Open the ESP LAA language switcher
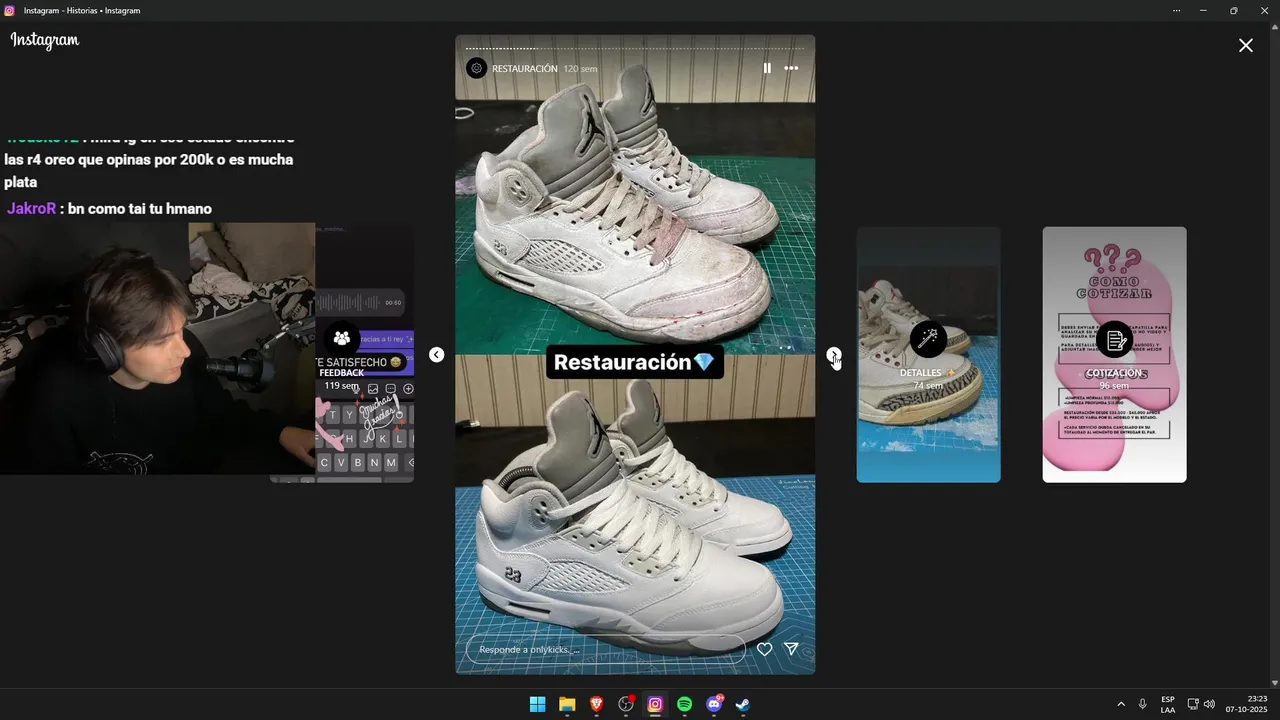 click(1168, 704)
